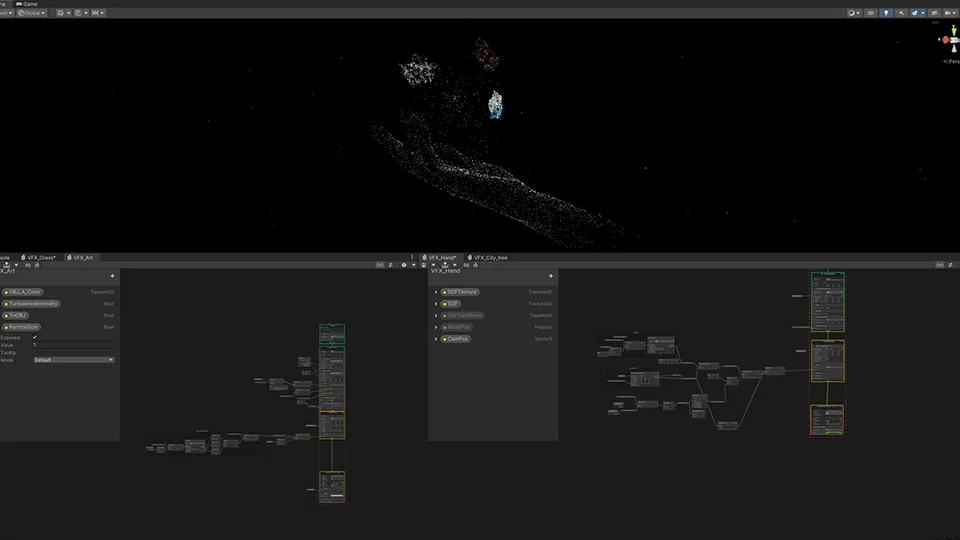This screenshot has width=960, height=540.
Task: Expand the SDF property
Action: [436, 304]
